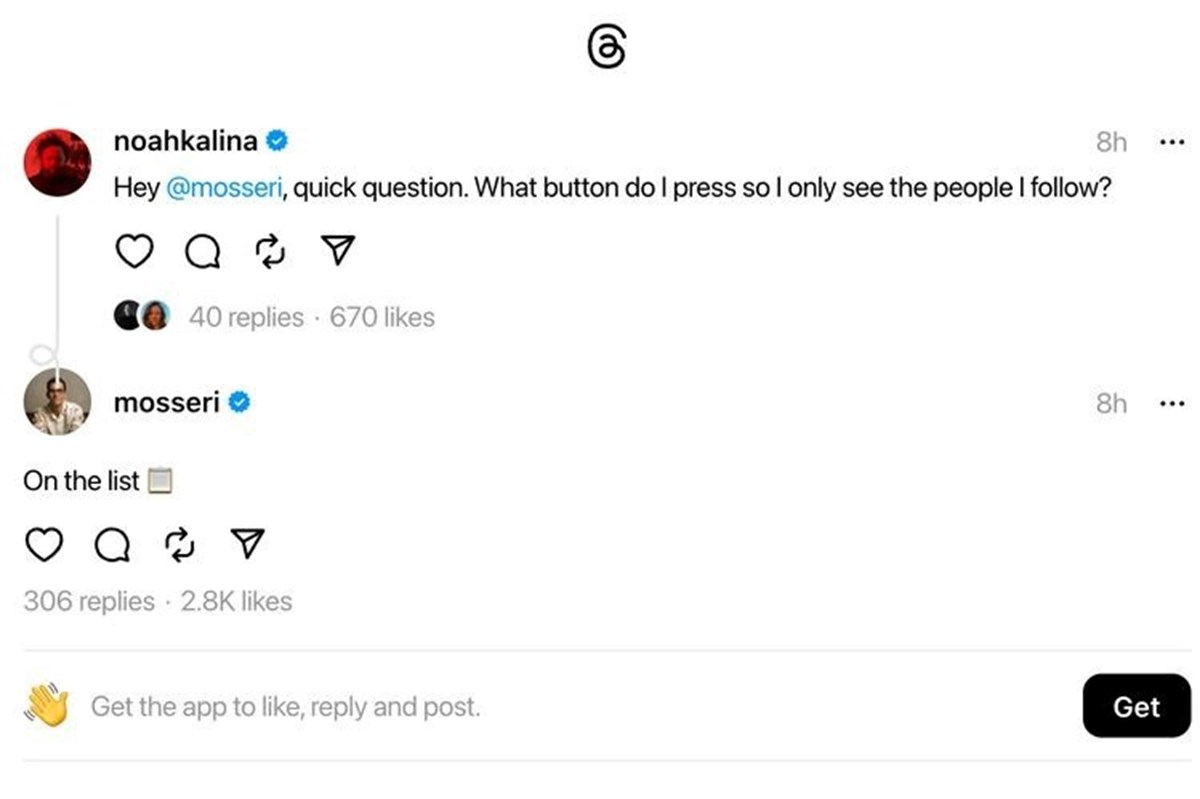1200x799 pixels.
Task: Share mosseri's reply with send icon
Action: click(x=247, y=543)
